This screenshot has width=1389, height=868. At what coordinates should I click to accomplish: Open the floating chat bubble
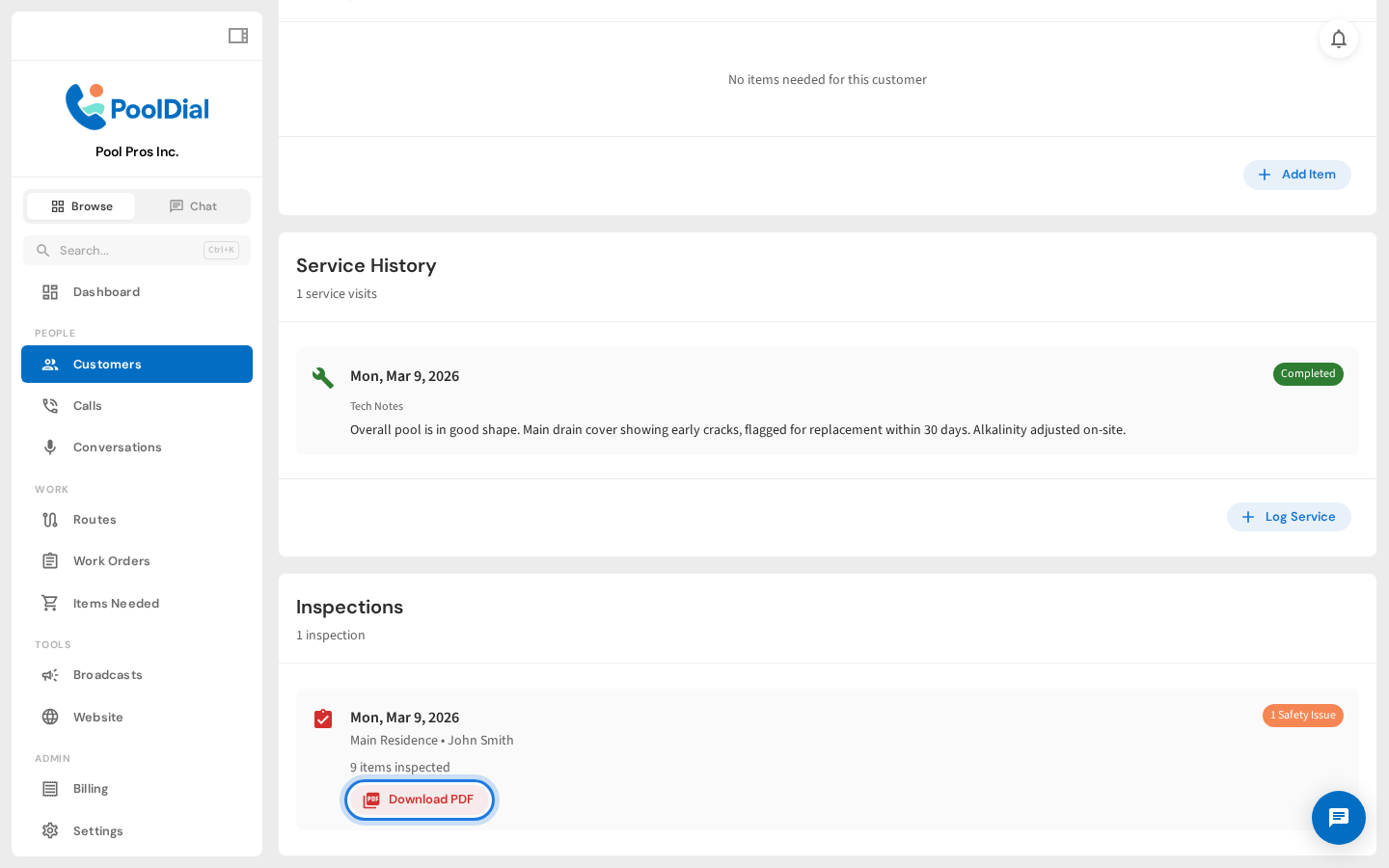(1338, 818)
